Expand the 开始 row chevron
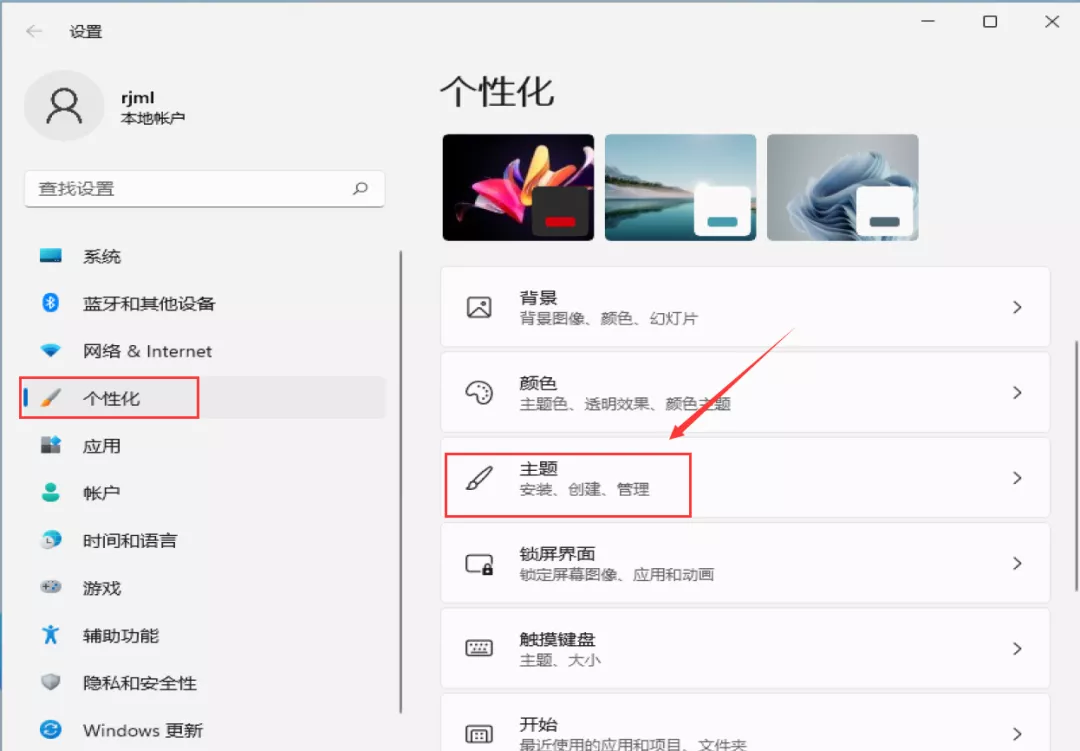The image size is (1080, 751). 1017,734
